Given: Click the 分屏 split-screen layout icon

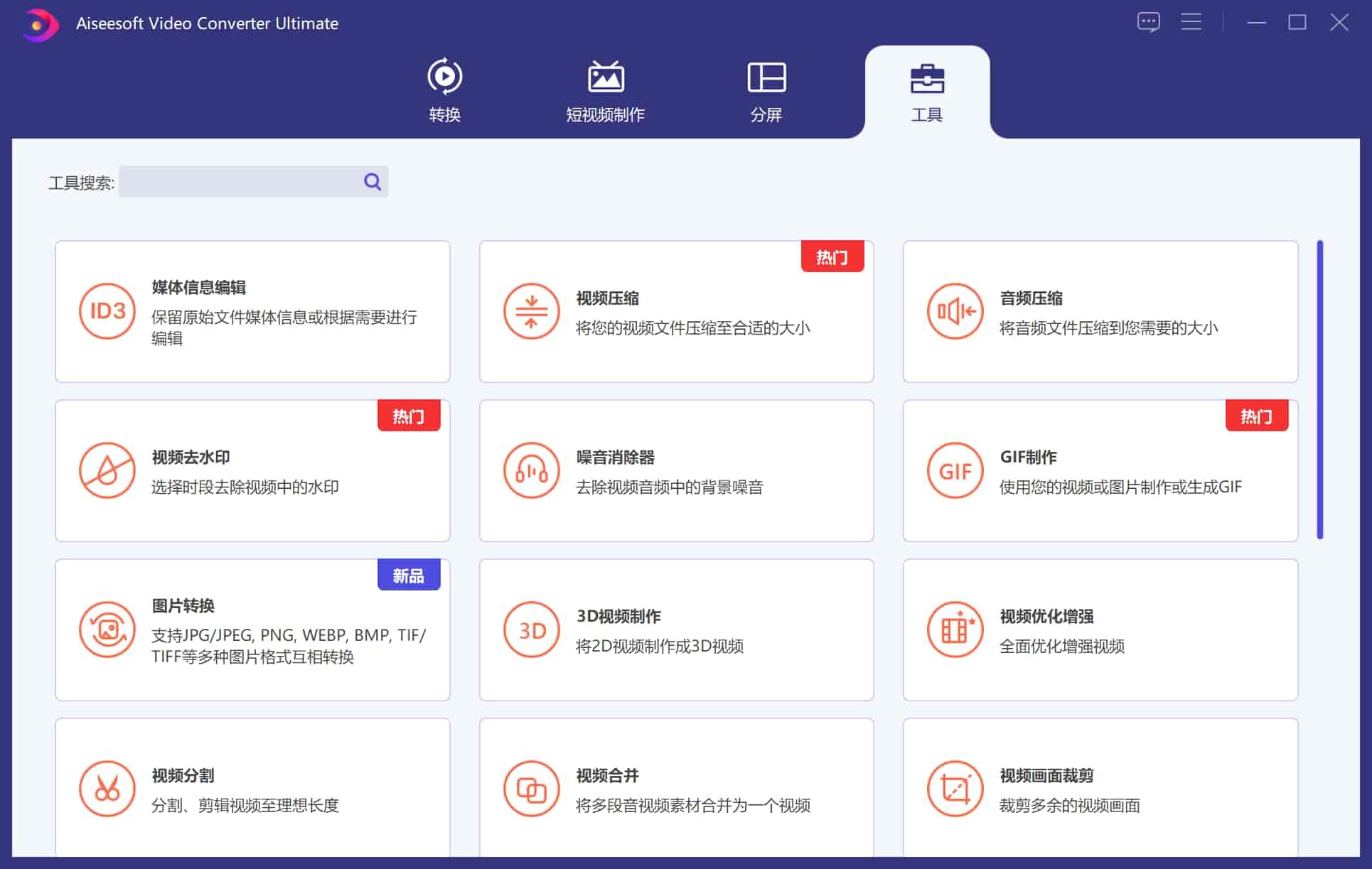Looking at the screenshot, I should click(766, 77).
